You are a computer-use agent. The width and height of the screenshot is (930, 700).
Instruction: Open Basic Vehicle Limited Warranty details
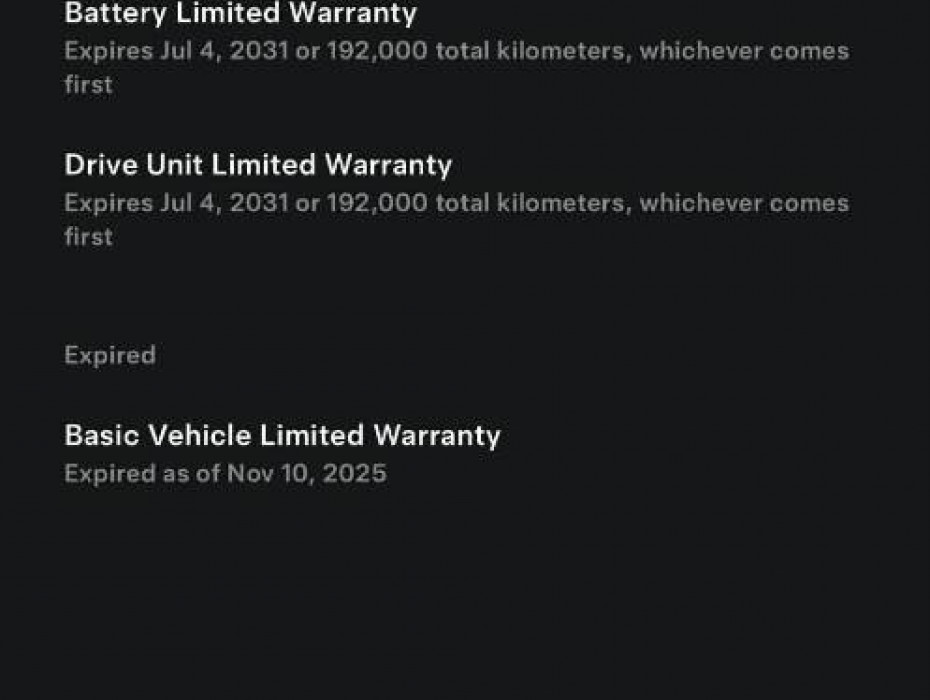tap(282, 436)
